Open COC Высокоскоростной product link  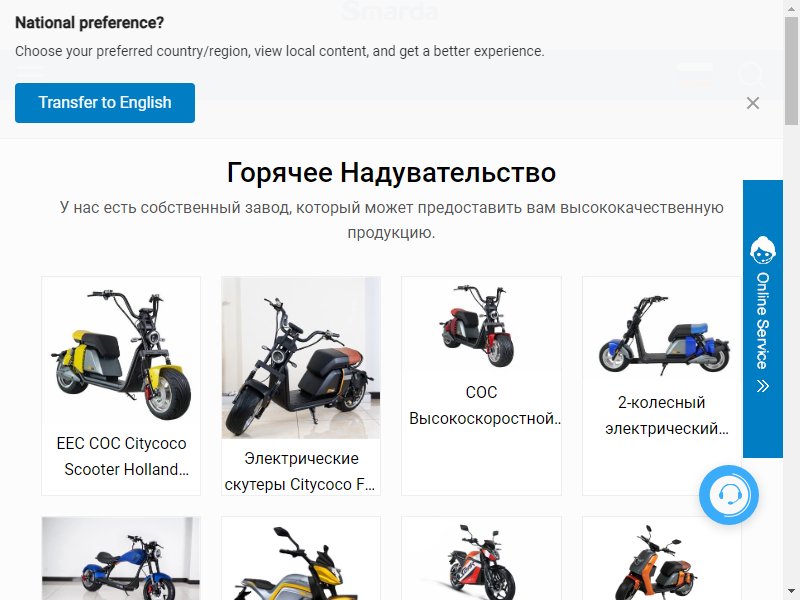point(484,406)
